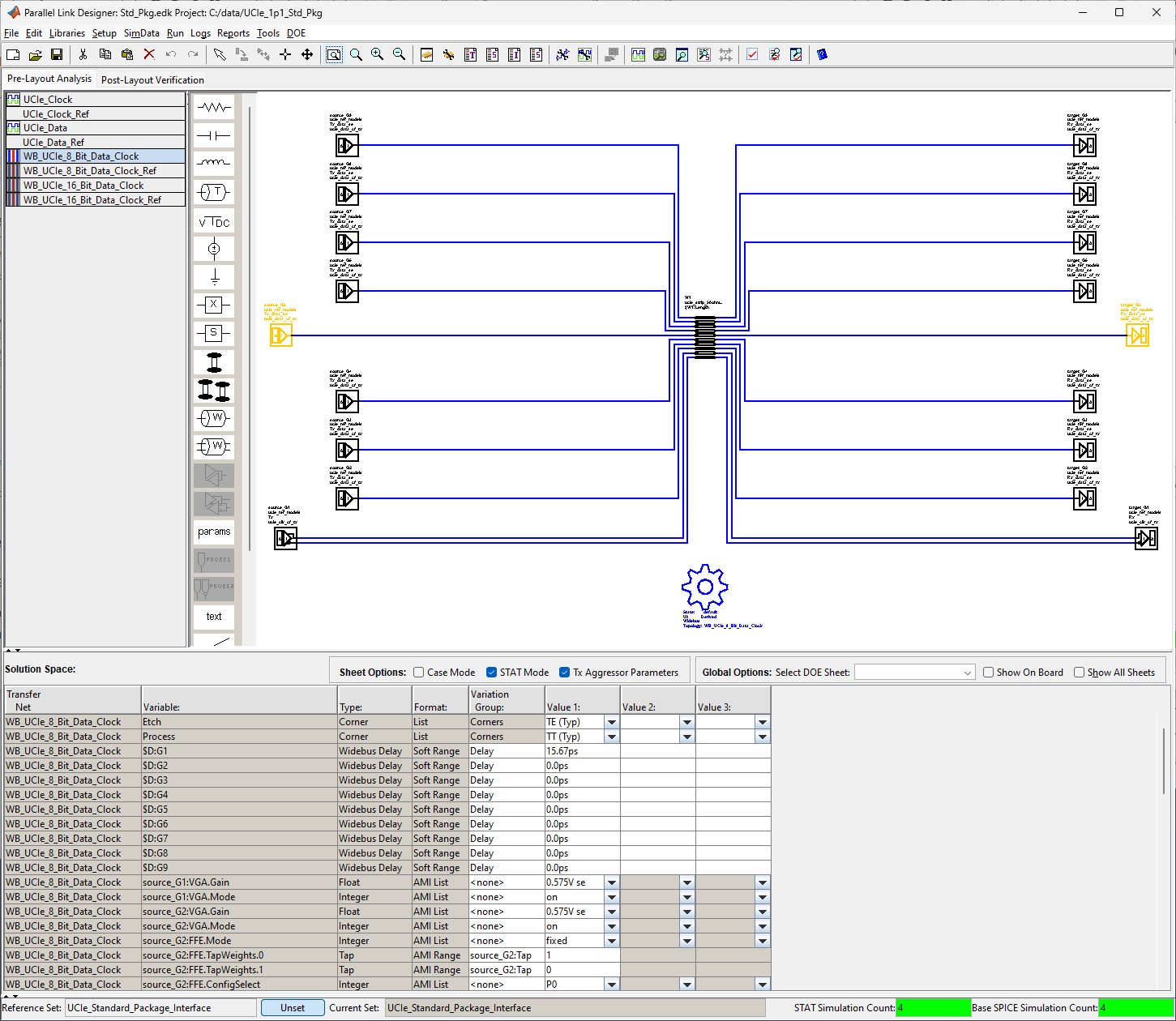The height and width of the screenshot is (1021, 1176).
Task: Click the params palette button
Action: pyautogui.click(x=214, y=532)
